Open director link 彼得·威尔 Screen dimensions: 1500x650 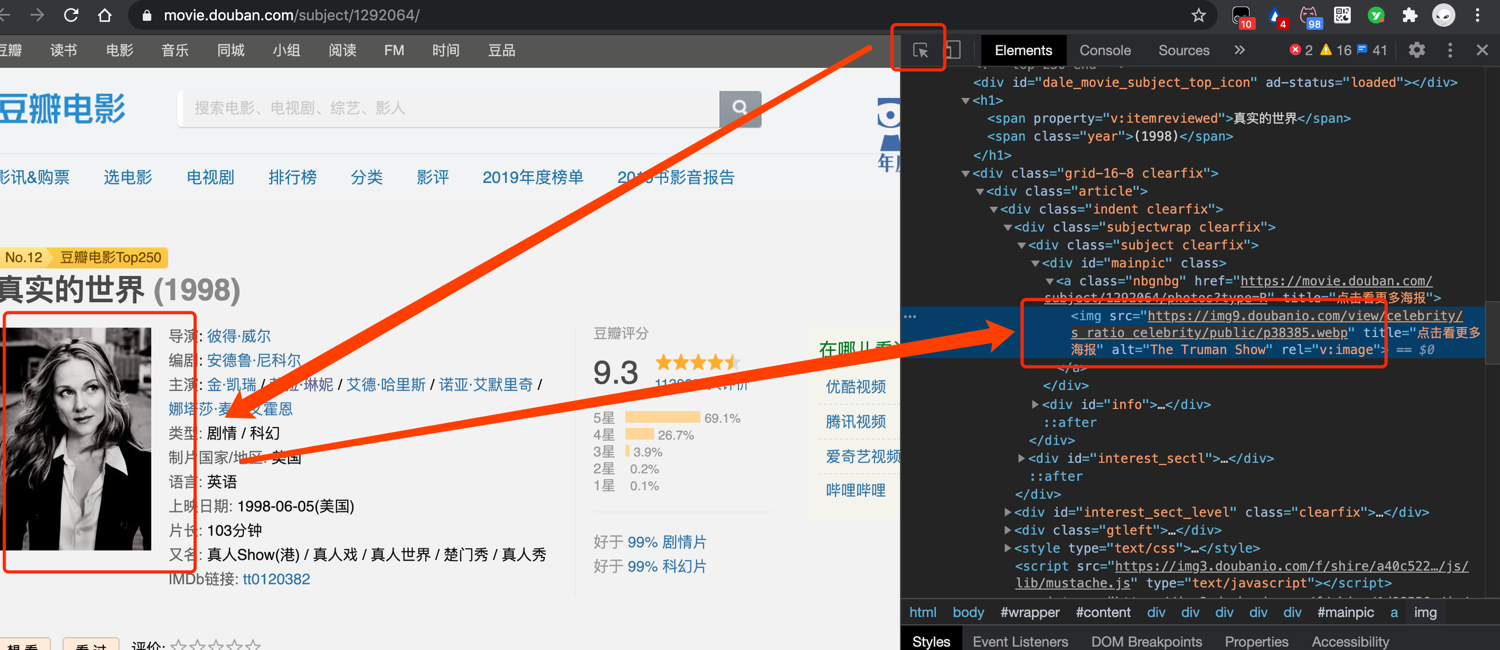pos(239,336)
